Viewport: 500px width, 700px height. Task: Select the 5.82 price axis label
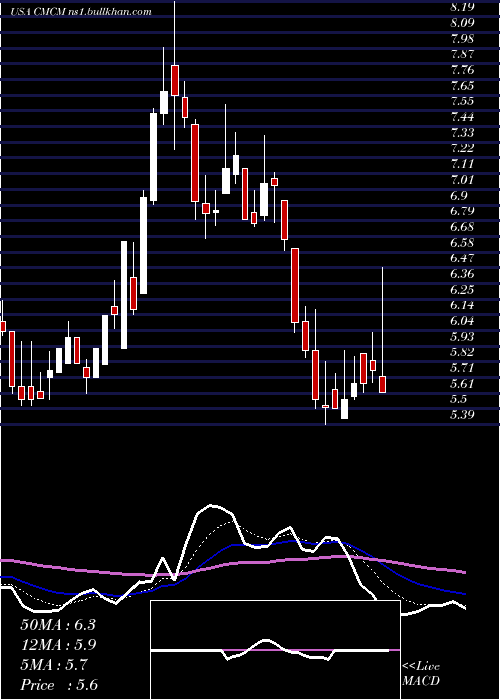click(462, 353)
